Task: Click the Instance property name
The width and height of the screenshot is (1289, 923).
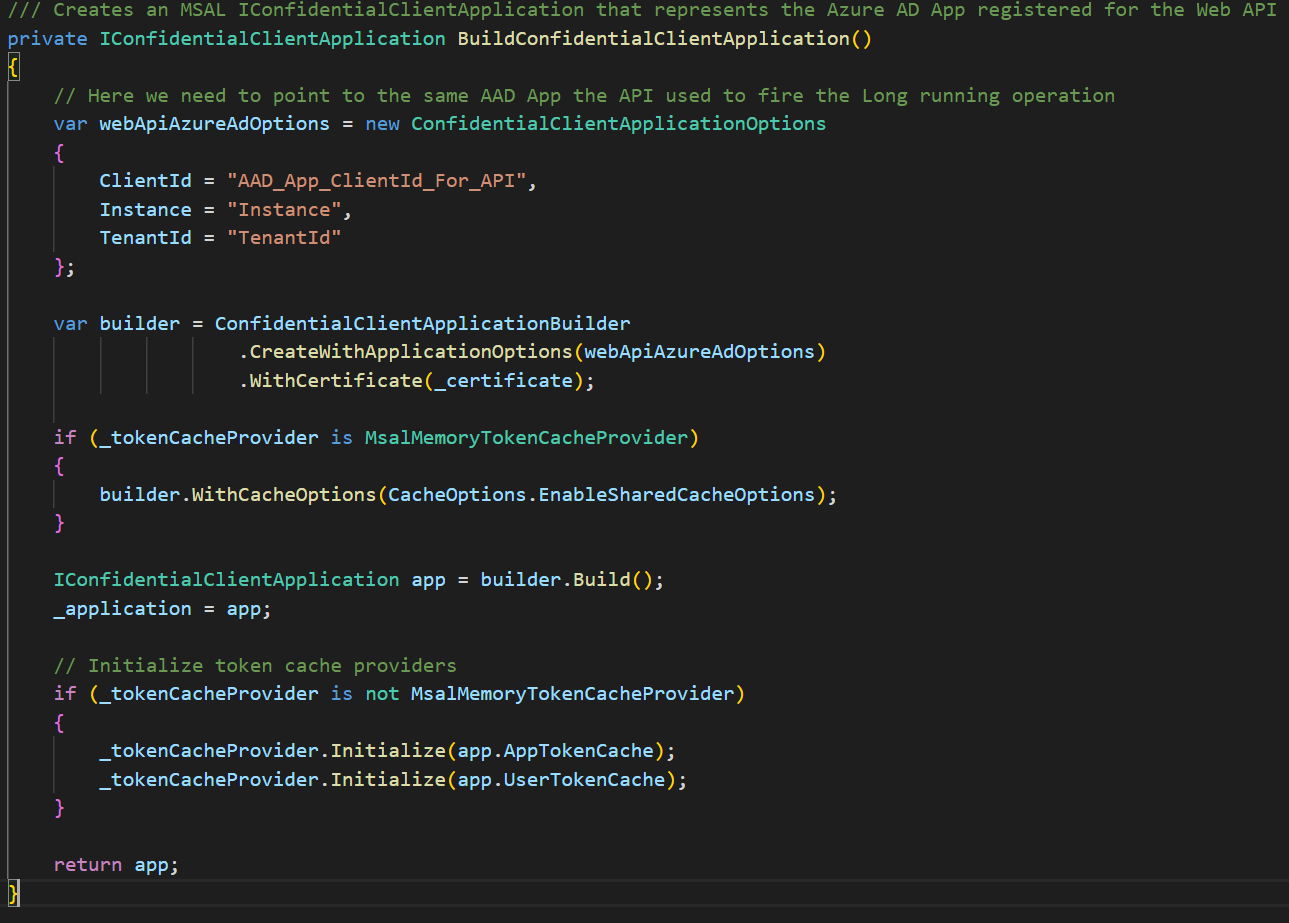Action: coord(145,210)
